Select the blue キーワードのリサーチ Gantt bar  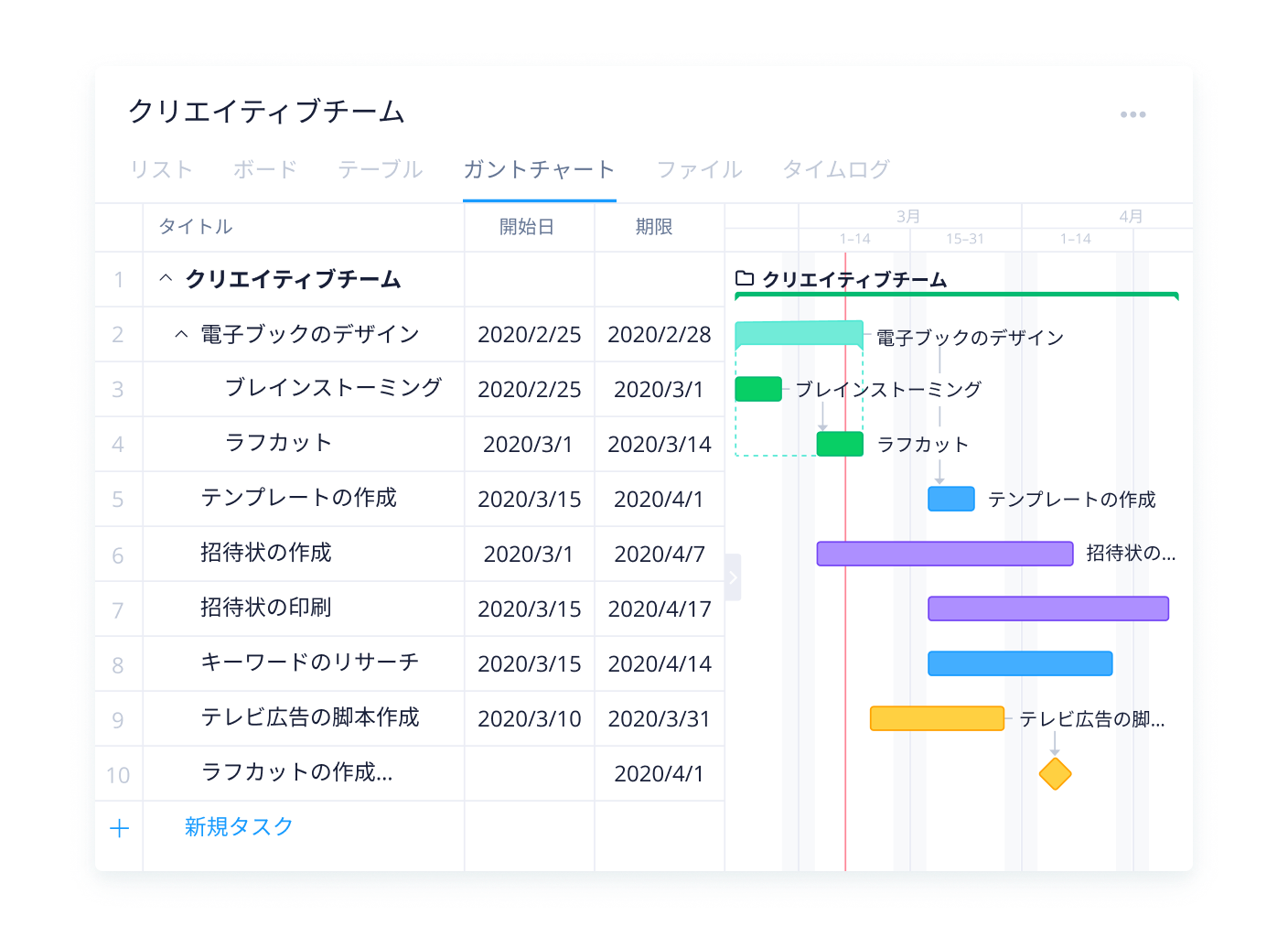pyautogui.click(x=1020, y=663)
